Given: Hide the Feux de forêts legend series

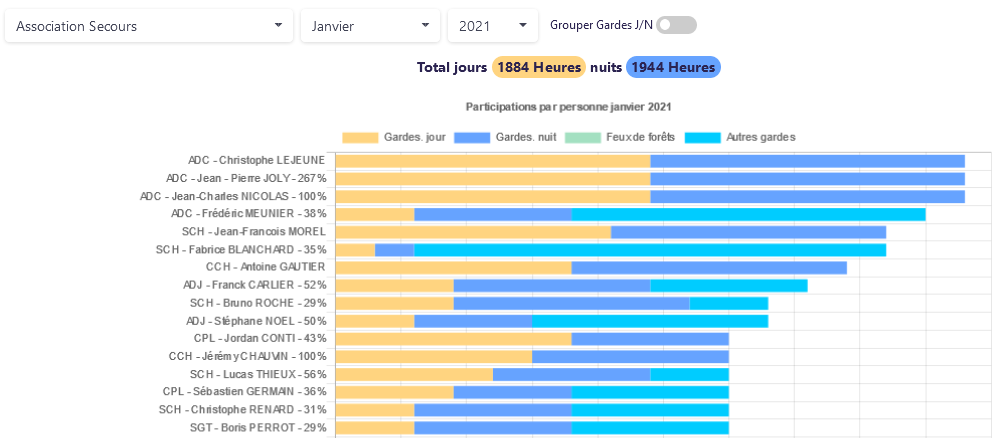Looking at the screenshot, I should coord(582,137).
